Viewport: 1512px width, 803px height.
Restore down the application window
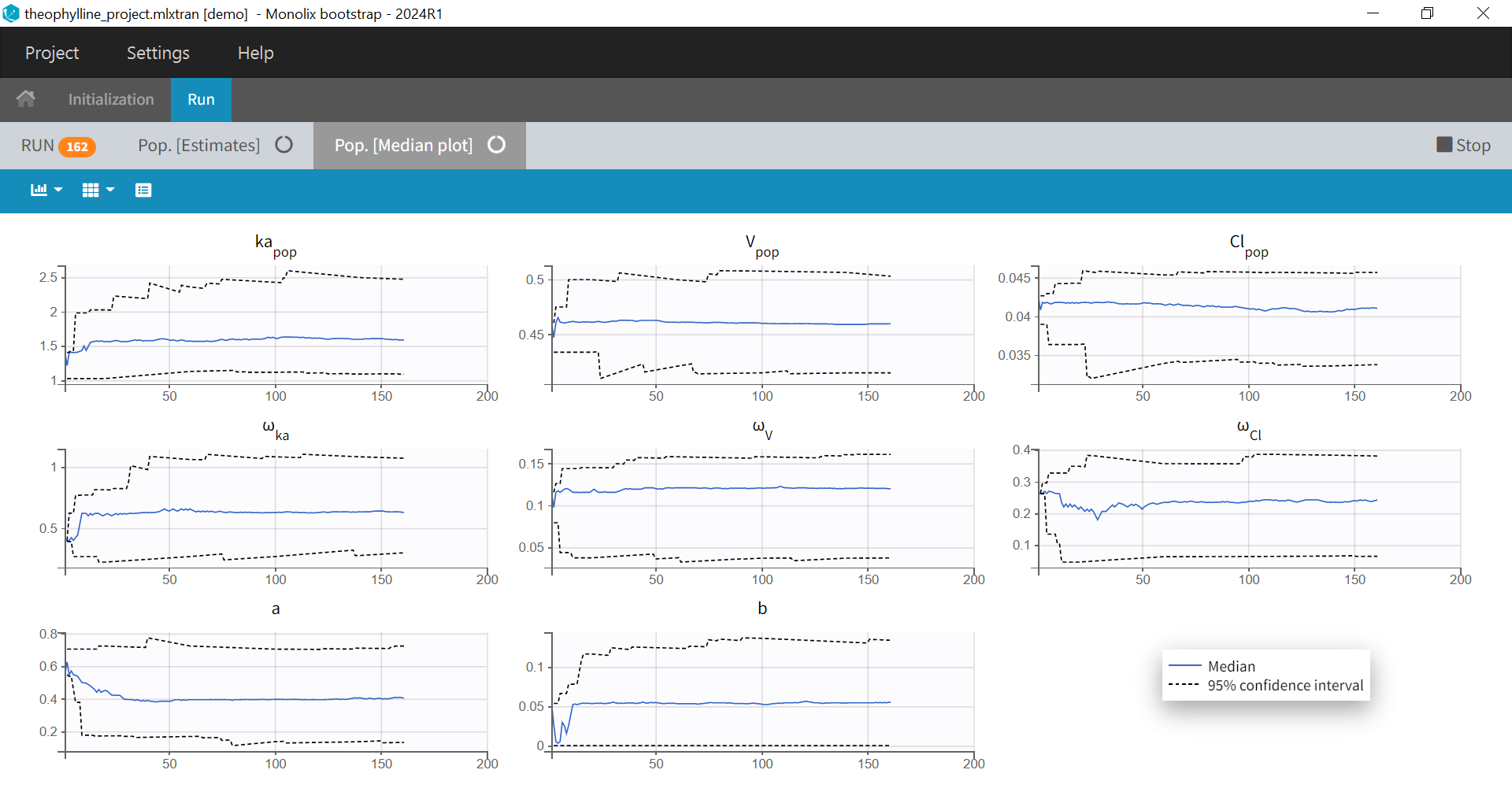[x=1427, y=13]
